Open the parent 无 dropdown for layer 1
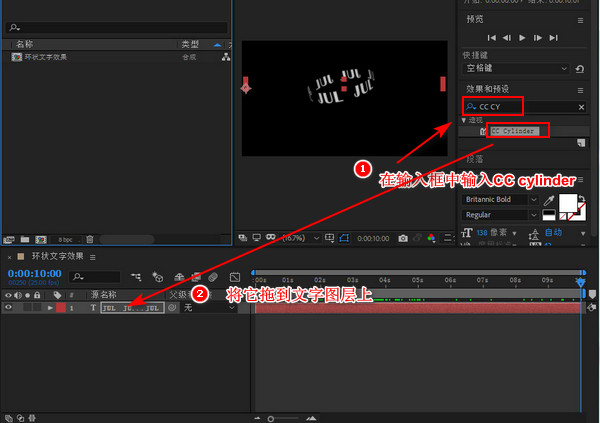Screen dimensions: 600x423 tap(209, 308)
